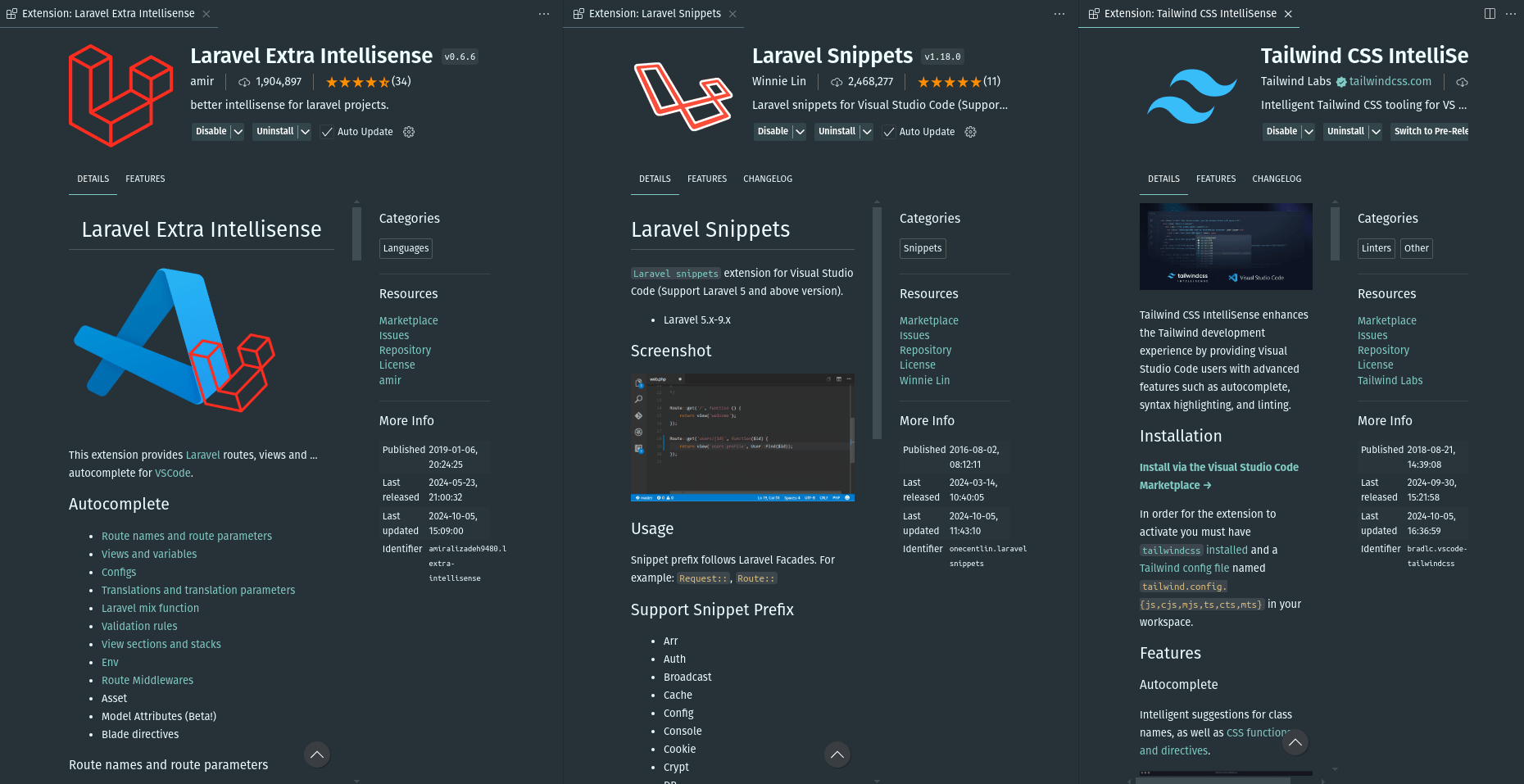This screenshot has width=1524, height=784.
Task: Toggle Auto Update for Laravel Snippets
Action: coord(889,132)
